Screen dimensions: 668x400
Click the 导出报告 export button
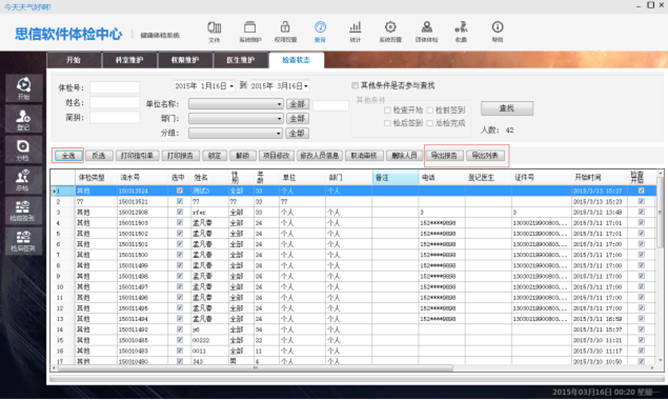click(444, 156)
